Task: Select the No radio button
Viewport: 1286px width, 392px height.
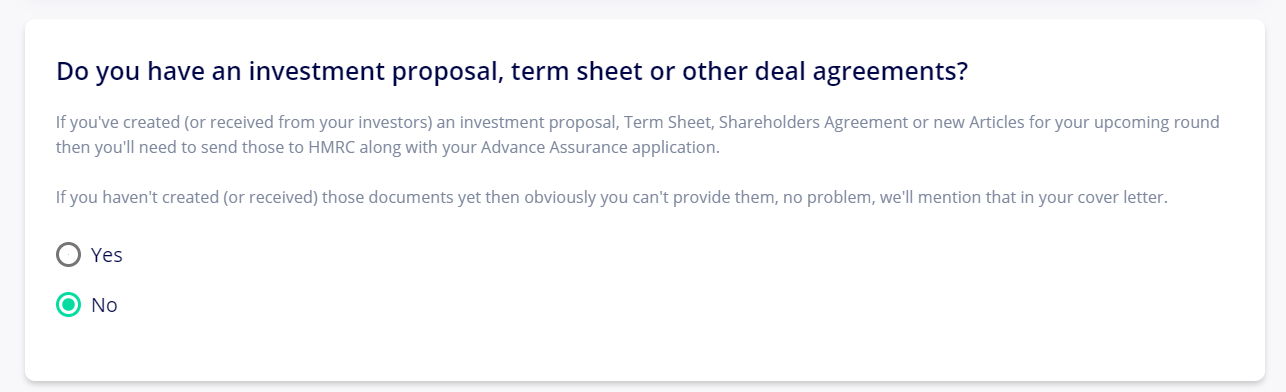Action: pyautogui.click(x=68, y=305)
